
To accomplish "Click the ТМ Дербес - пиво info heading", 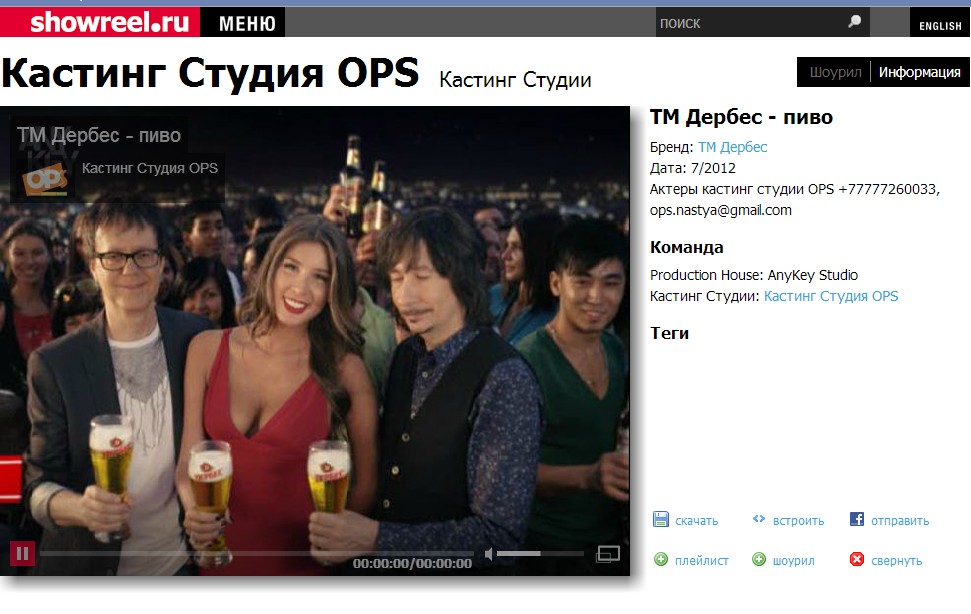I will [741, 117].
